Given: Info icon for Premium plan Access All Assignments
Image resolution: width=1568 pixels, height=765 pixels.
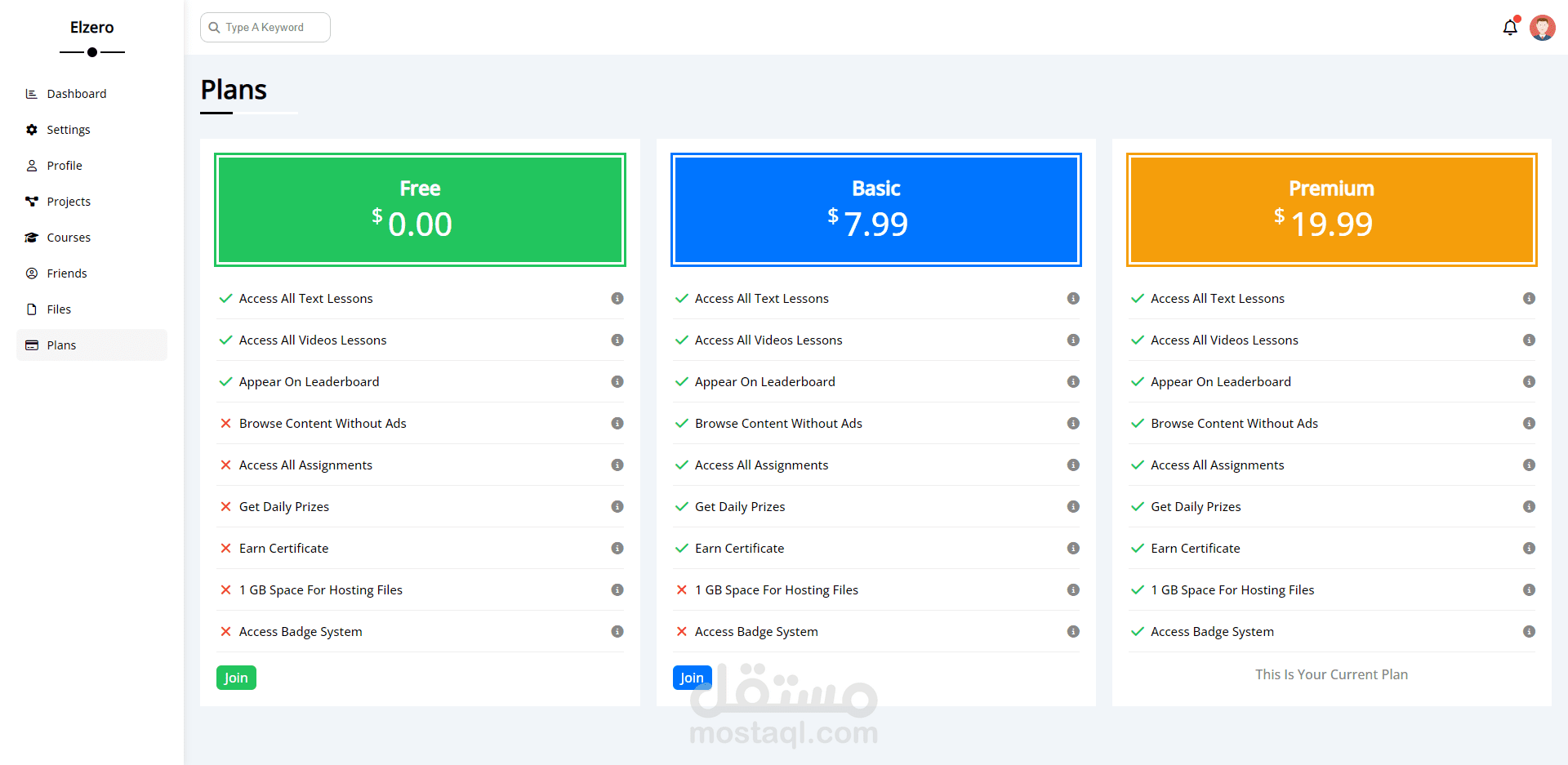Looking at the screenshot, I should click(x=1529, y=465).
